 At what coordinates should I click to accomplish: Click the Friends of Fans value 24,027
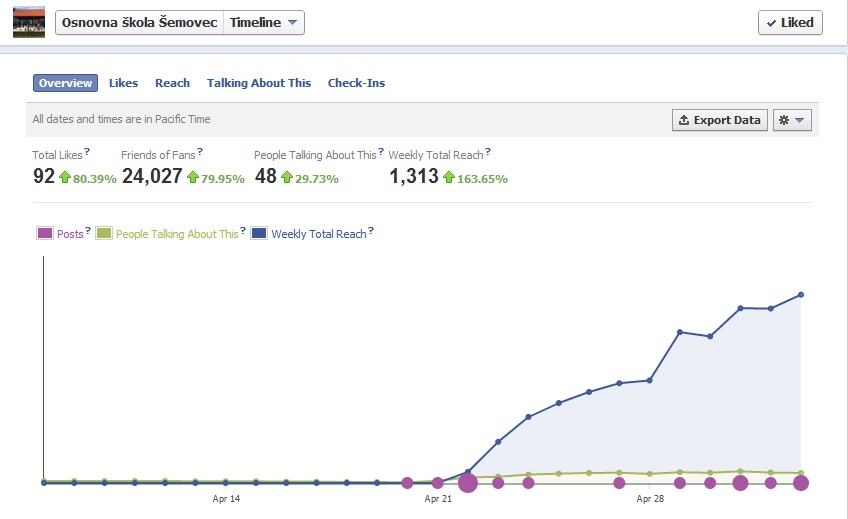(152, 176)
